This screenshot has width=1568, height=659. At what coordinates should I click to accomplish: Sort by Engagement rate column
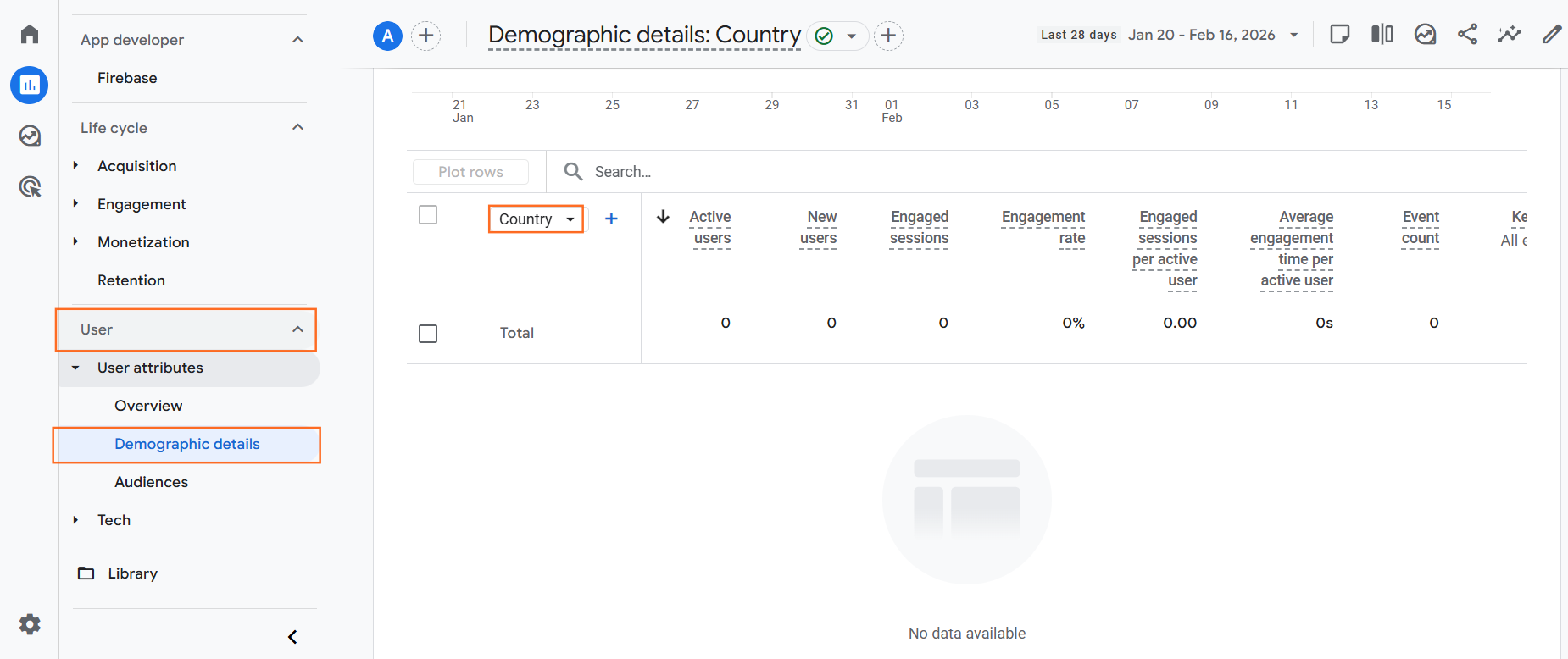[1043, 228]
